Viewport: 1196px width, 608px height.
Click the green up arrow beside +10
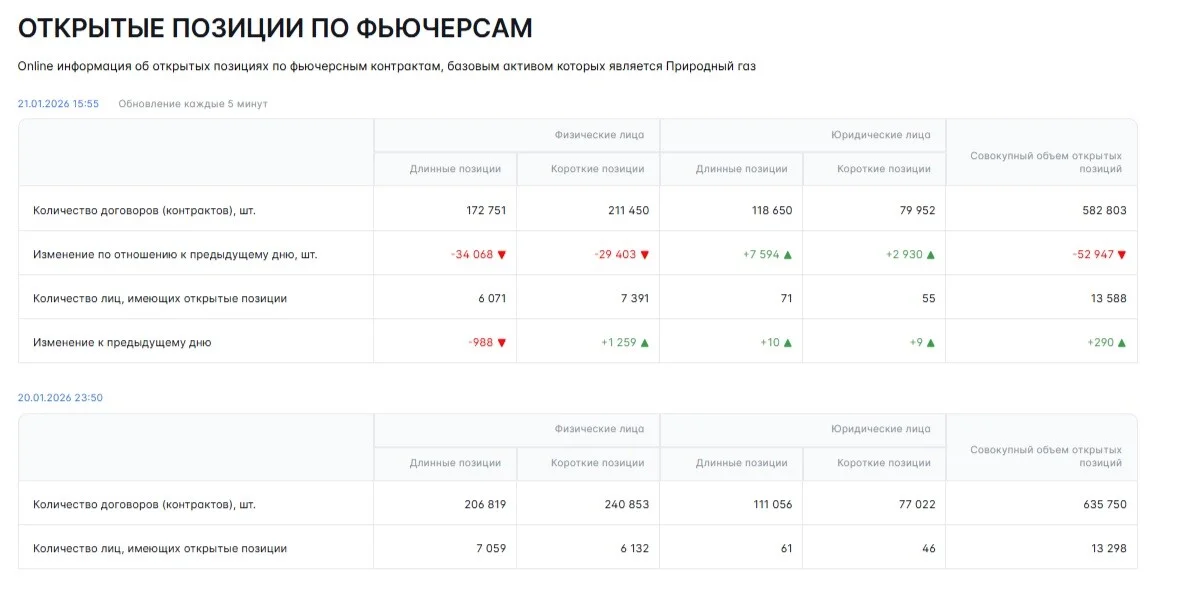click(788, 343)
